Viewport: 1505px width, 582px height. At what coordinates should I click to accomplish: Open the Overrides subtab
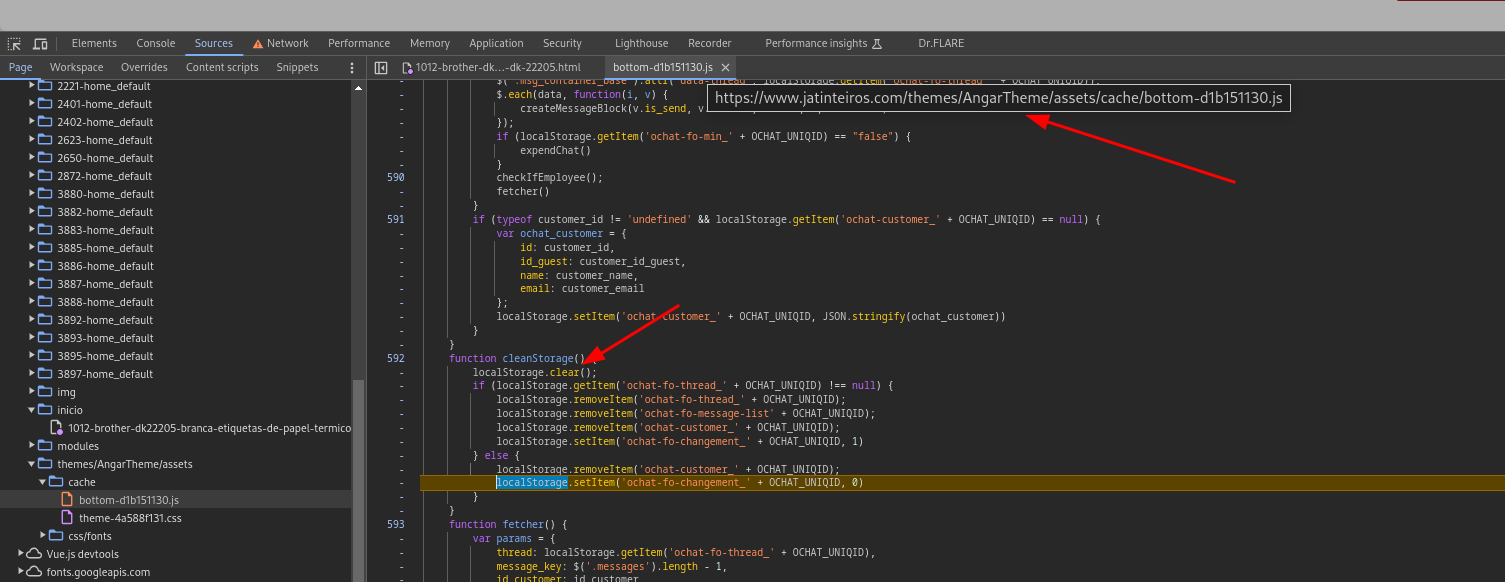coord(144,68)
